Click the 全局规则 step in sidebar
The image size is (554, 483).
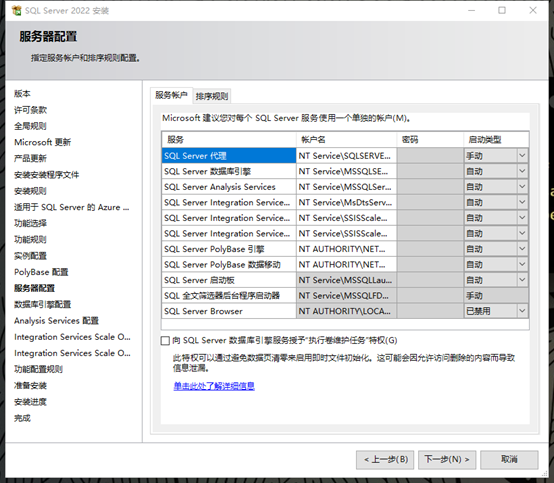click(30, 126)
